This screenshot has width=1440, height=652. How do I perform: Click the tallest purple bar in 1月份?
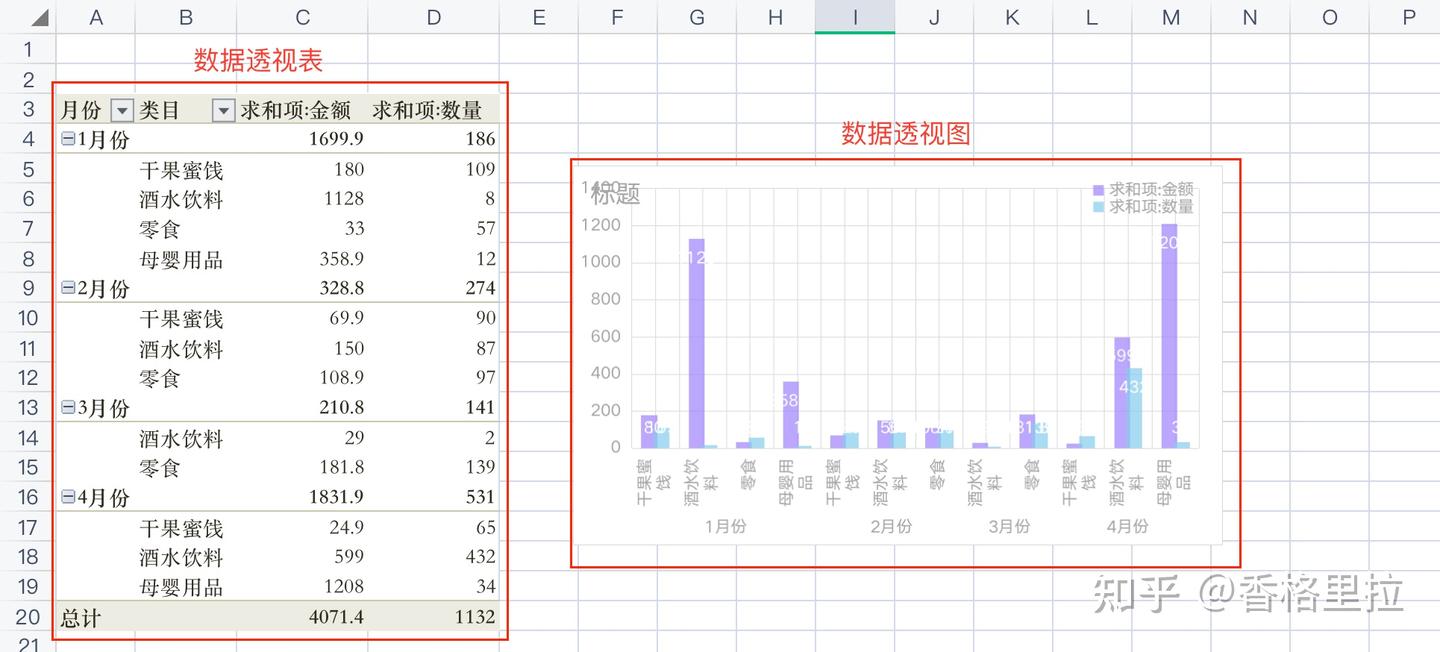696,343
